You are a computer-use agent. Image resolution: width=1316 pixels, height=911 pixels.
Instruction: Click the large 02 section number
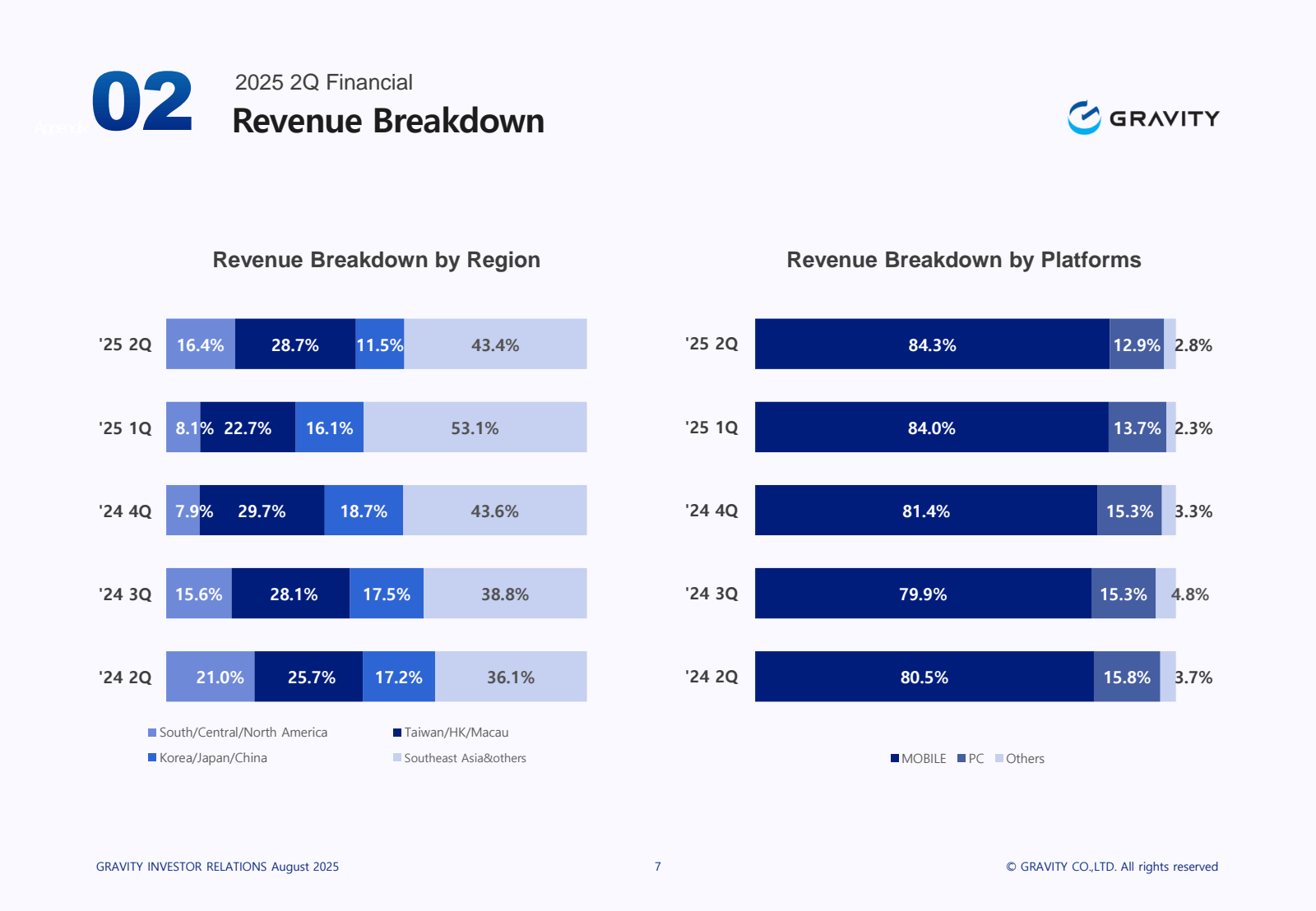(x=142, y=102)
